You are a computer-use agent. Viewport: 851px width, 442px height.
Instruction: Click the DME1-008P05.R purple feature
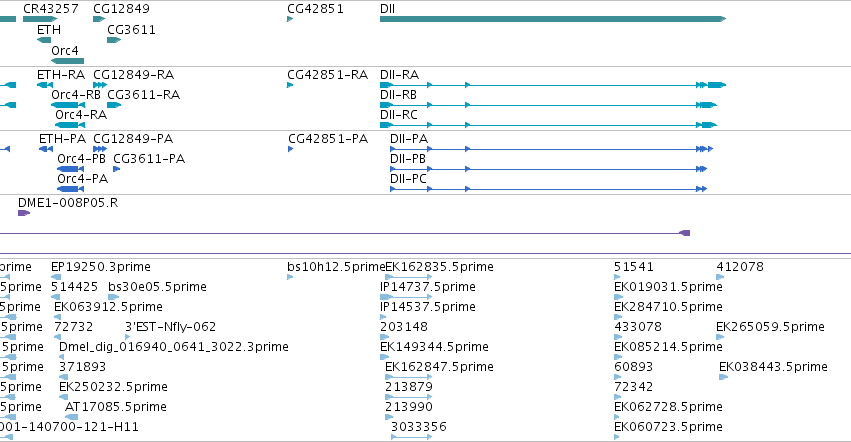pyautogui.click(x=24, y=213)
